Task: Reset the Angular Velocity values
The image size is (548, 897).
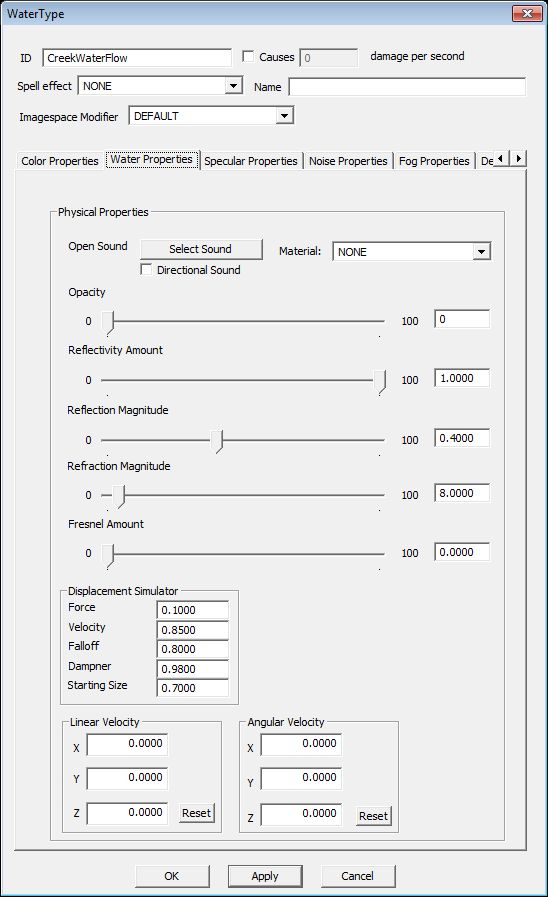Action: (373, 816)
